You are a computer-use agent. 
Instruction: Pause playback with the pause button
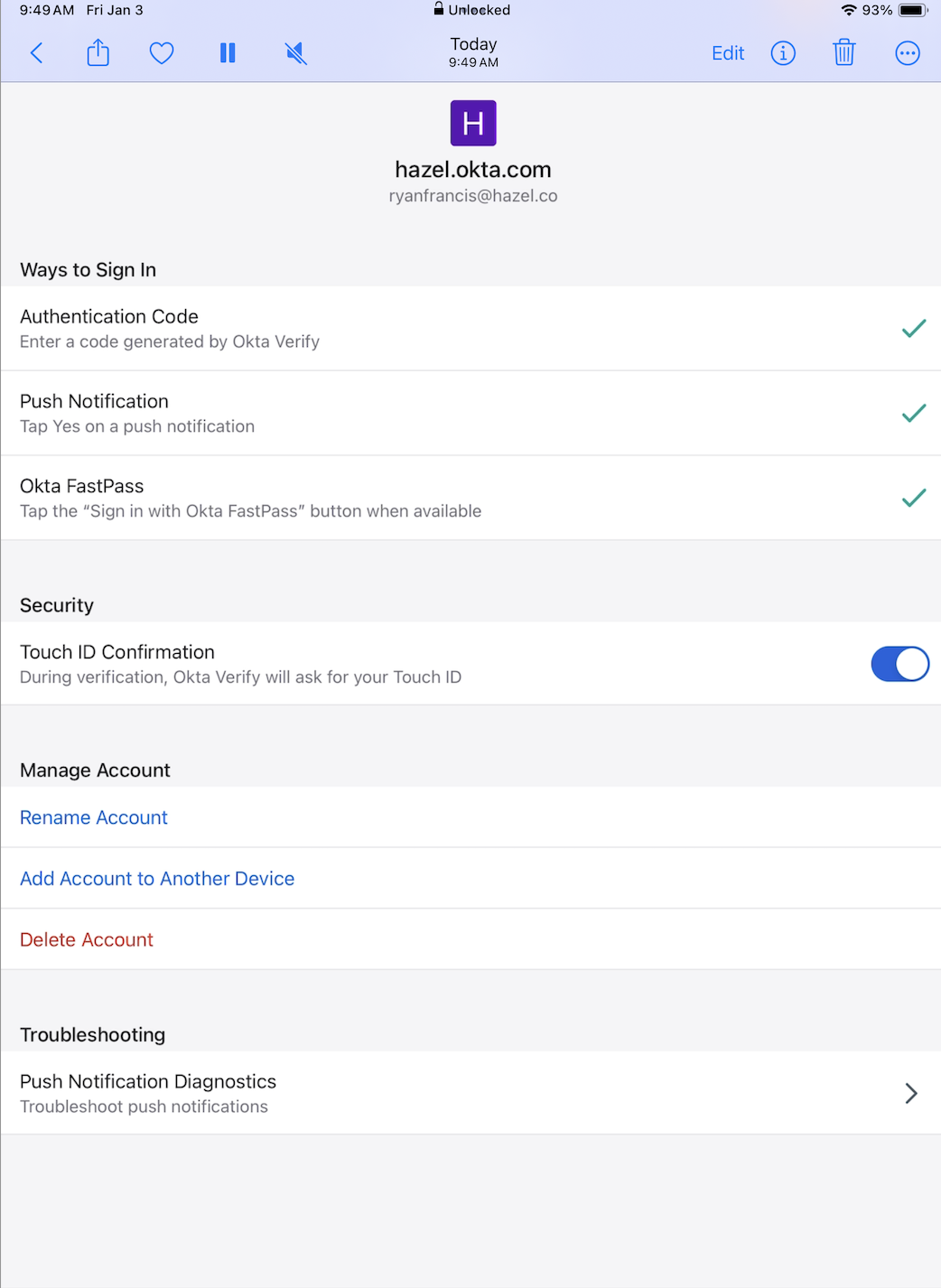pos(228,53)
